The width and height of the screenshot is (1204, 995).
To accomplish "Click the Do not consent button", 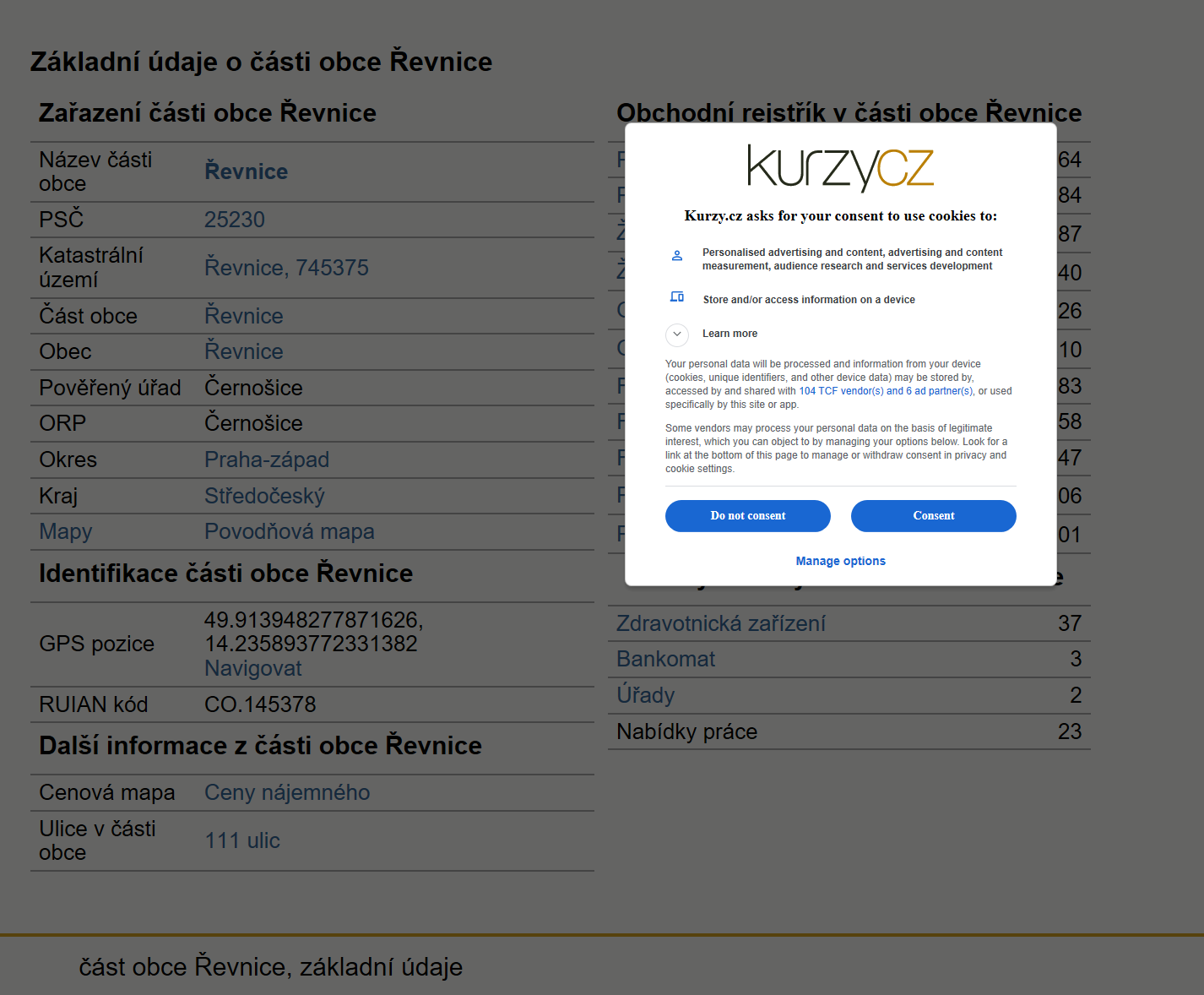I will click(747, 516).
